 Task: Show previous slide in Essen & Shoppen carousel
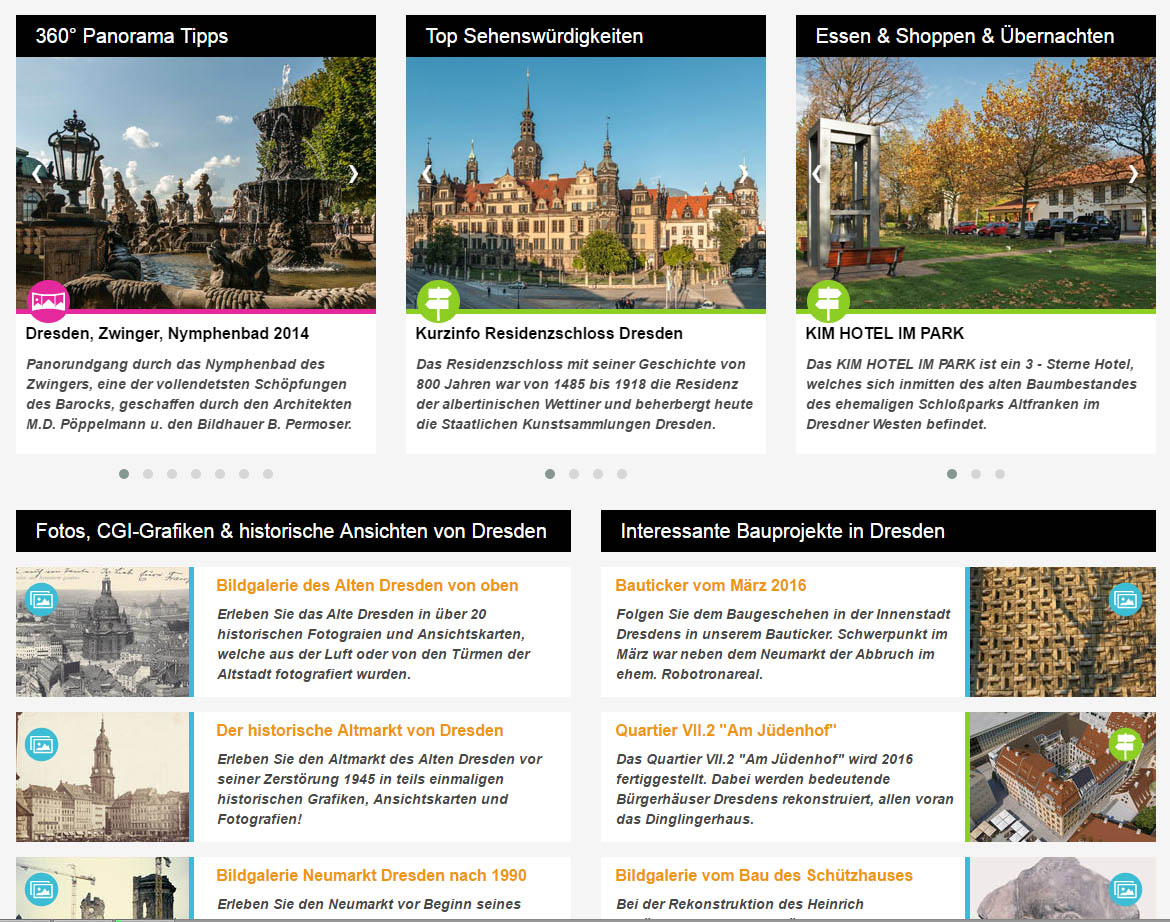818,174
